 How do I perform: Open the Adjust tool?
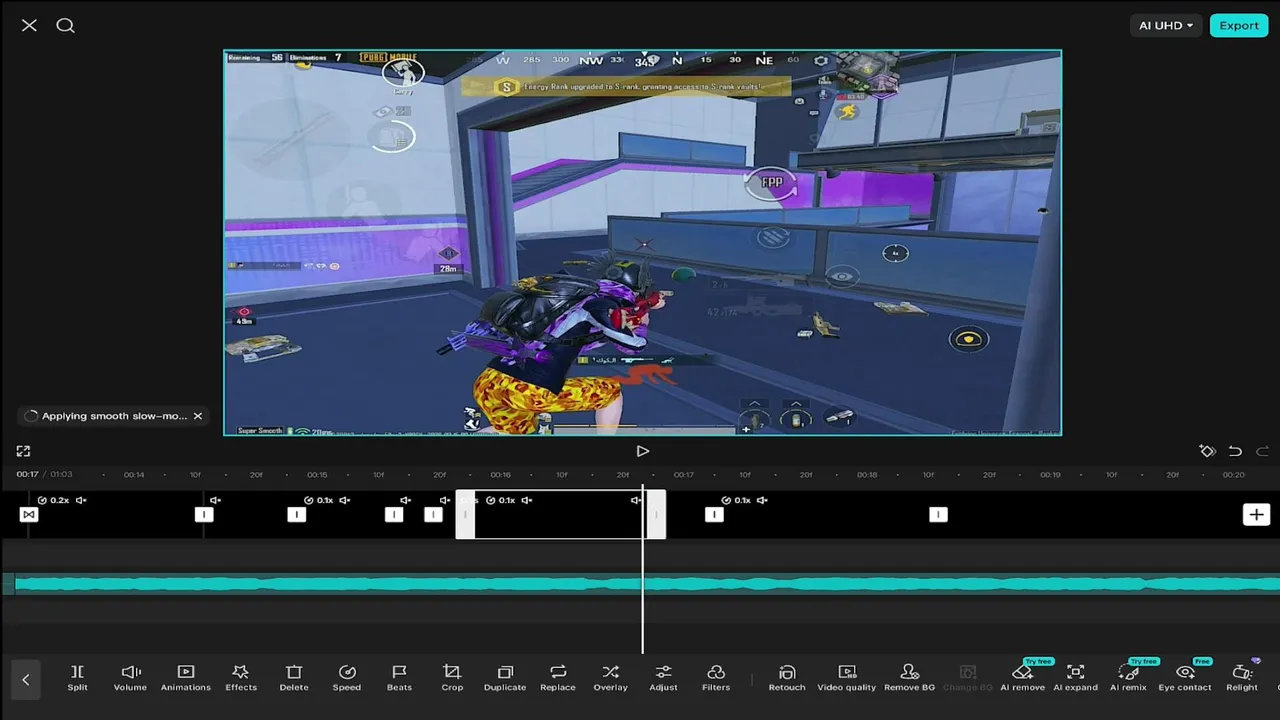tap(663, 677)
